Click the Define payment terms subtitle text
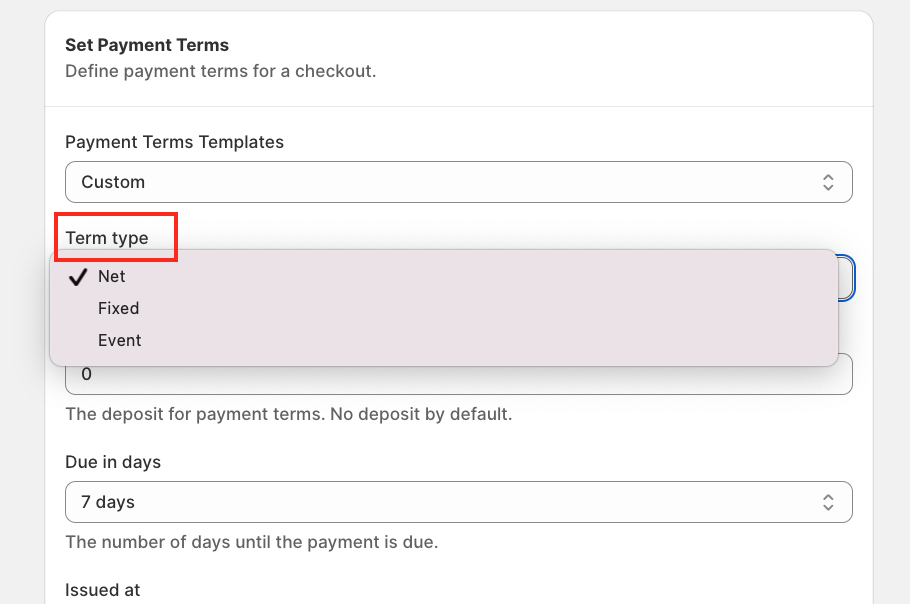The width and height of the screenshot is (910, 604). tap(220, 72)
